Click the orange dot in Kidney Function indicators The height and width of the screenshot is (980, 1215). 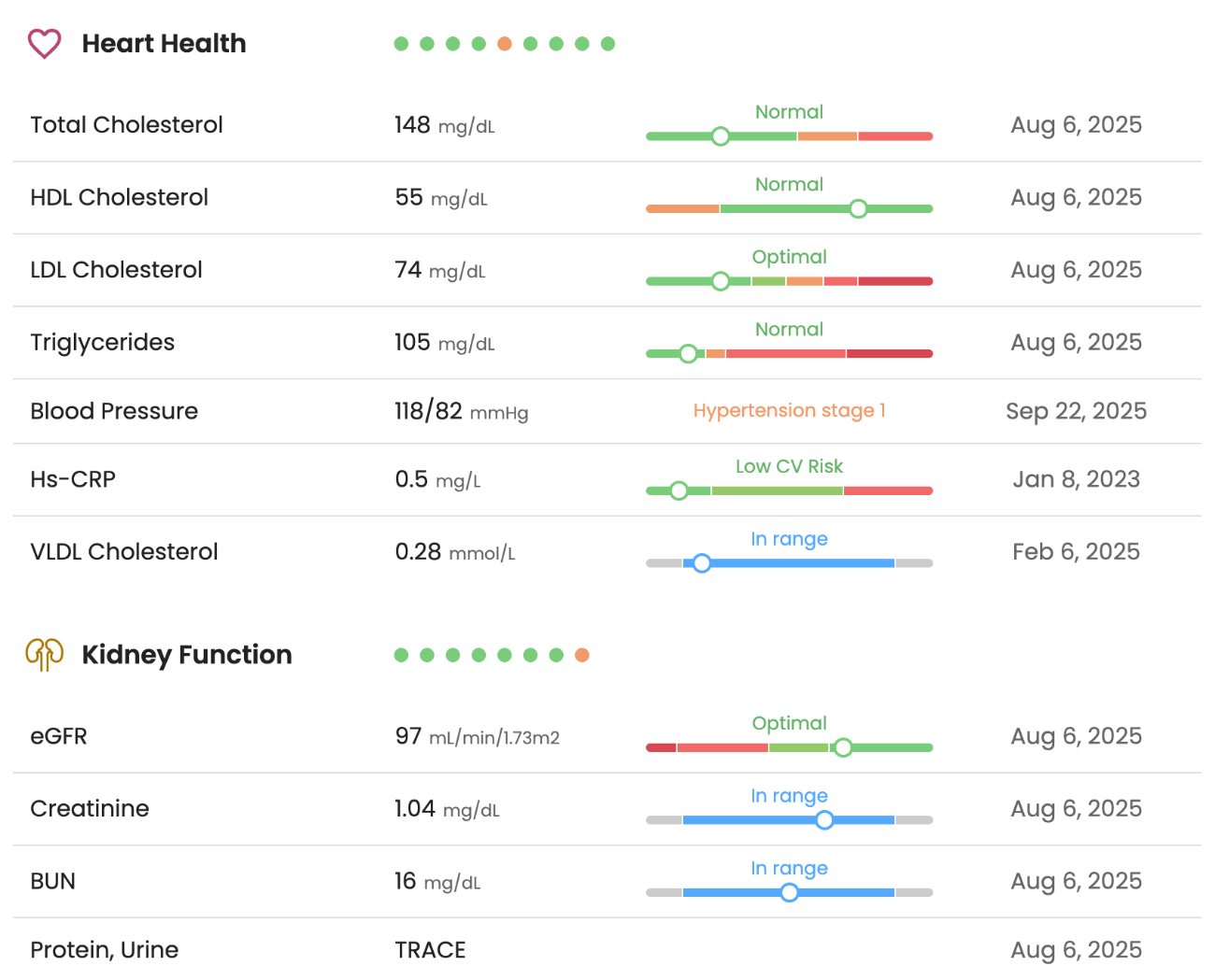tap(582, 655)
